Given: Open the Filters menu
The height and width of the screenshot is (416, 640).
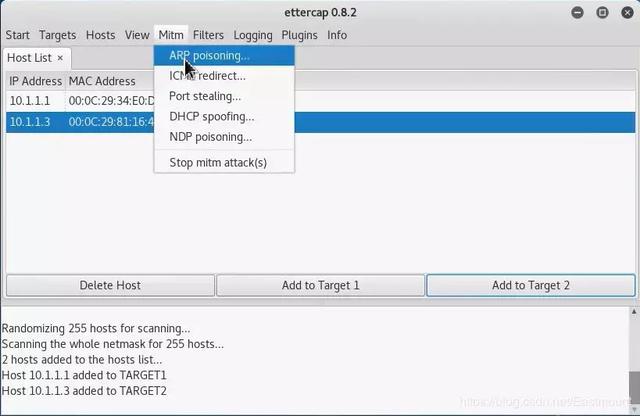Looking at the screenshot, I should point(208,35).
